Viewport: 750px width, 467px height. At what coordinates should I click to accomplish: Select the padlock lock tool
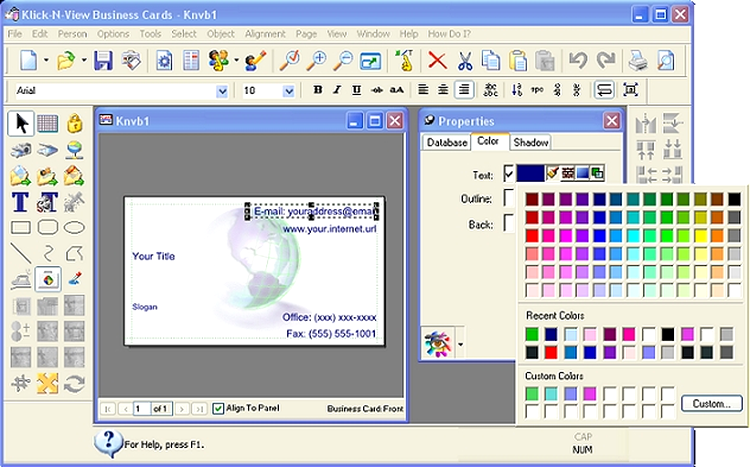[74, 123]
